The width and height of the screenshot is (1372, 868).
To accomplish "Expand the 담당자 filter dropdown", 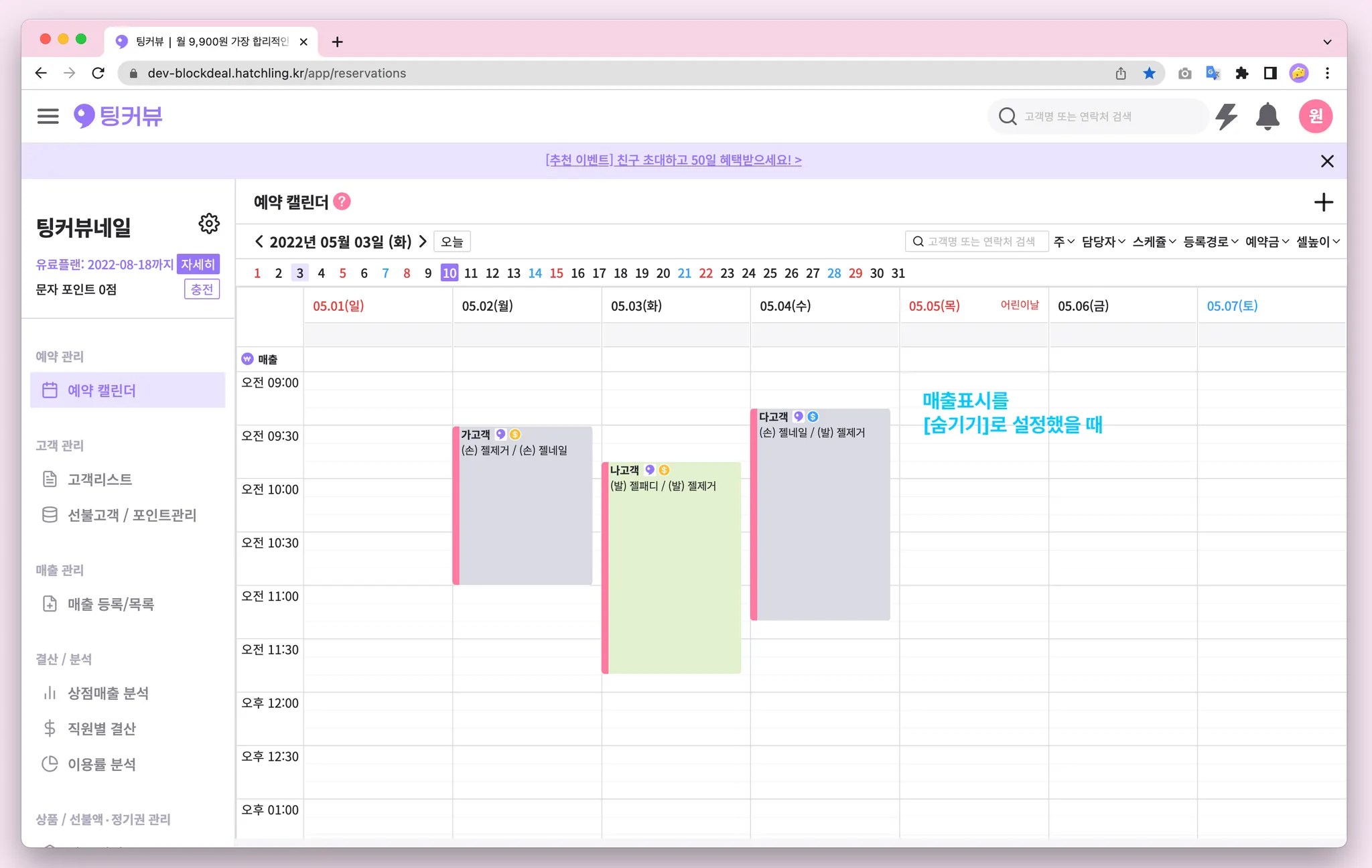I will pos(1103,242).
